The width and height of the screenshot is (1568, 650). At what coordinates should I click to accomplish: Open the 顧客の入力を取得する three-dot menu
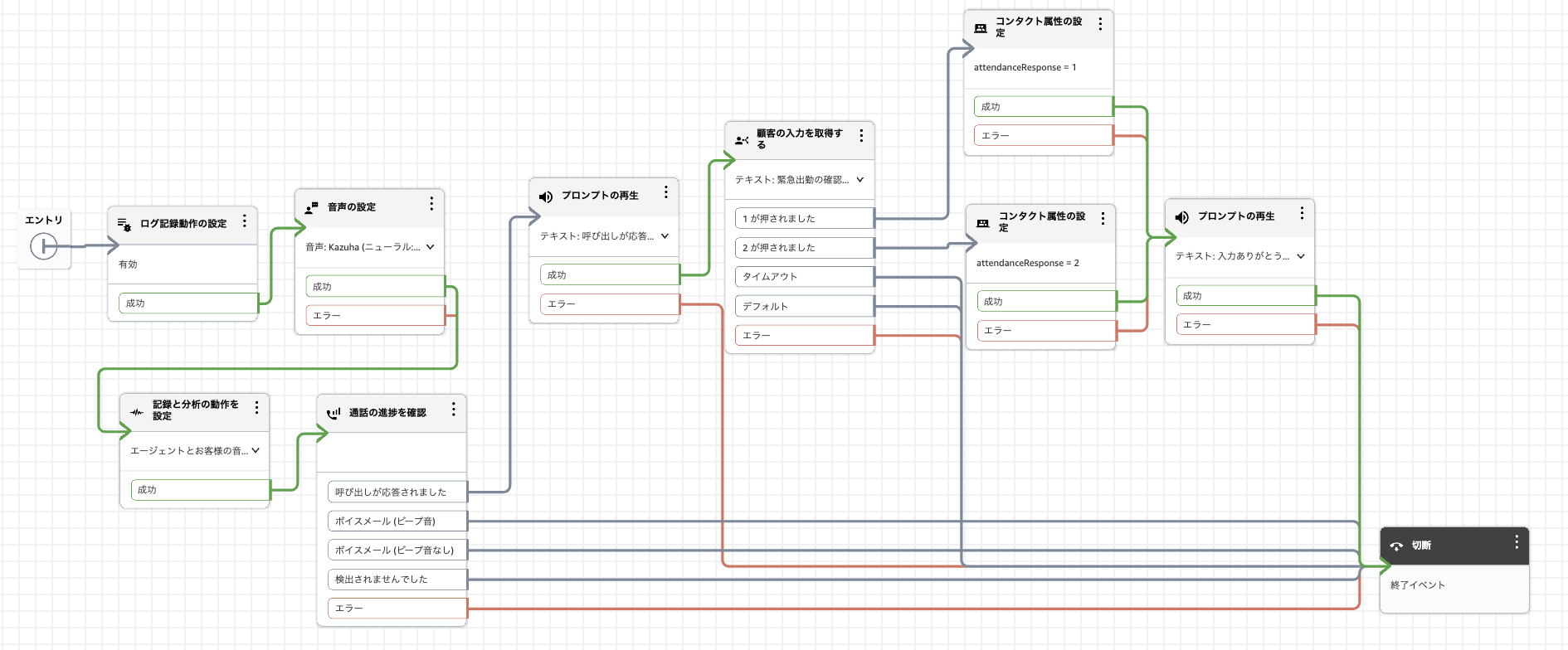tap(862, 136)
